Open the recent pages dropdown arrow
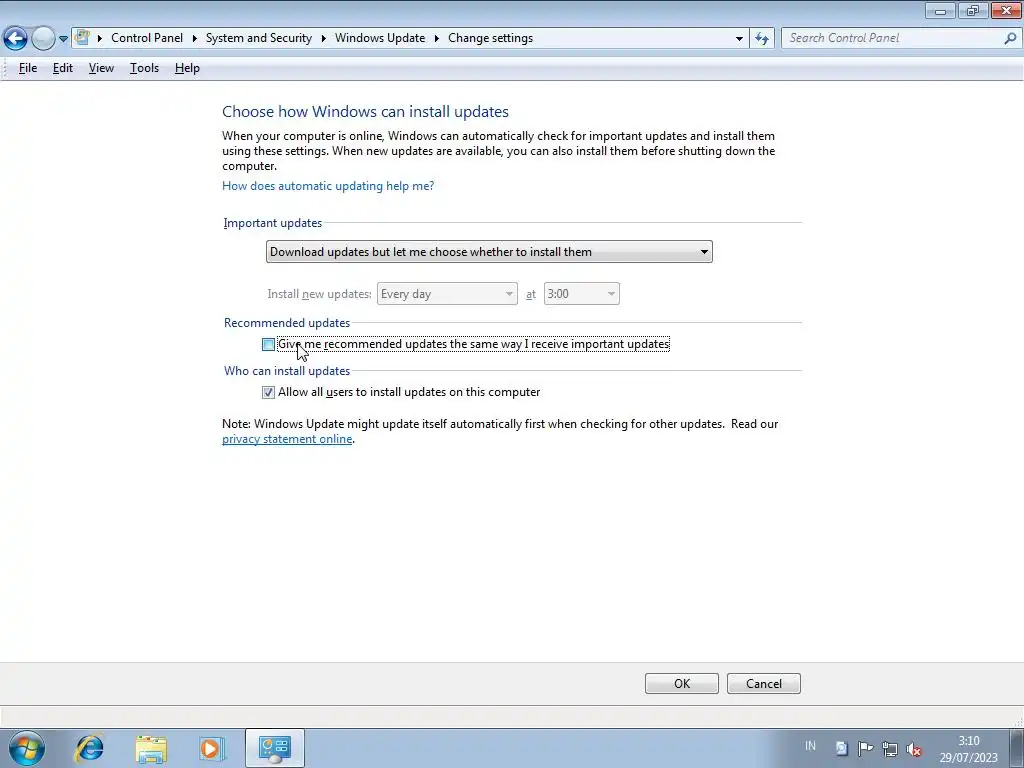The height and width of the screenshot is (768, 1024). click(63, 39)
